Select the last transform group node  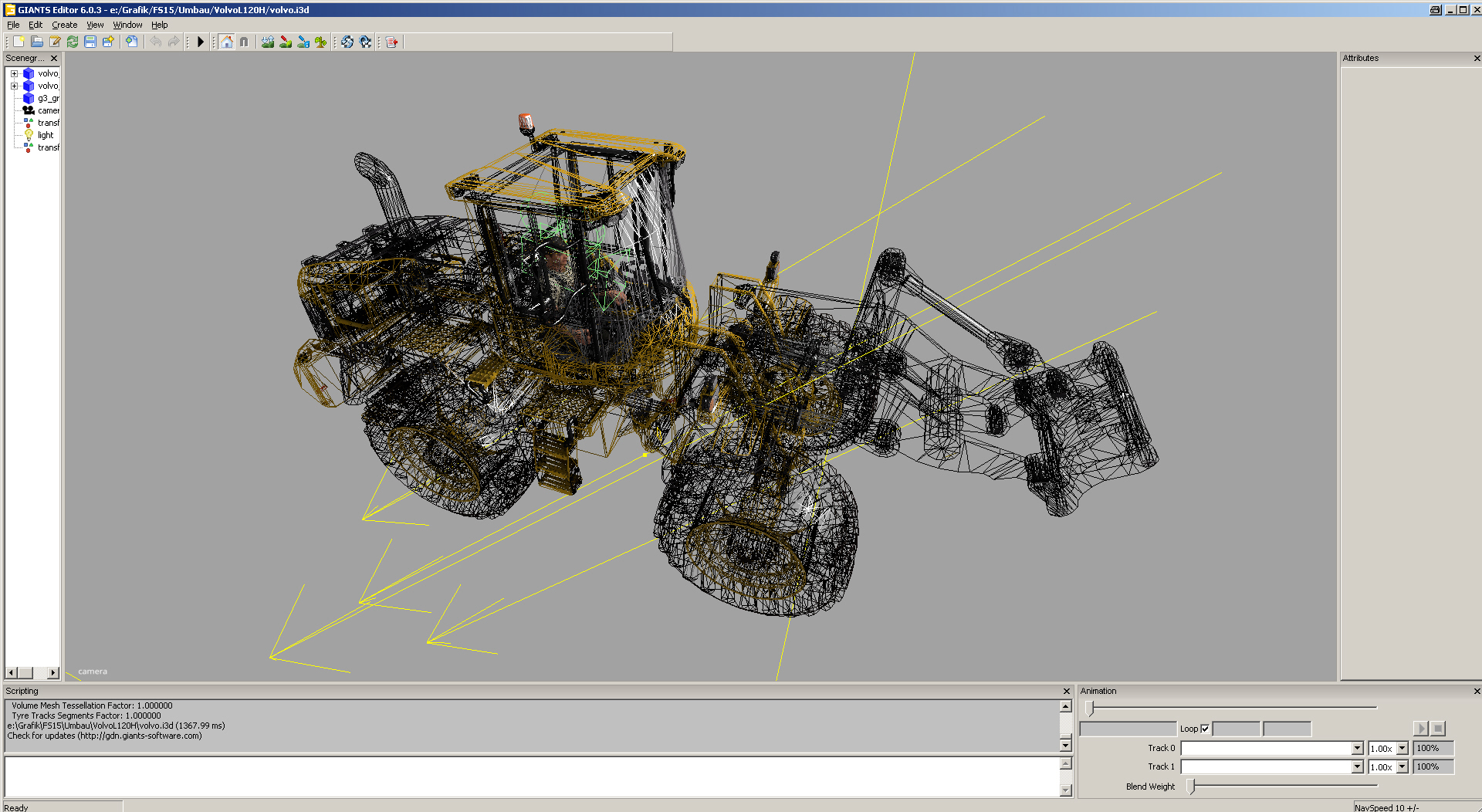[41, 147]
